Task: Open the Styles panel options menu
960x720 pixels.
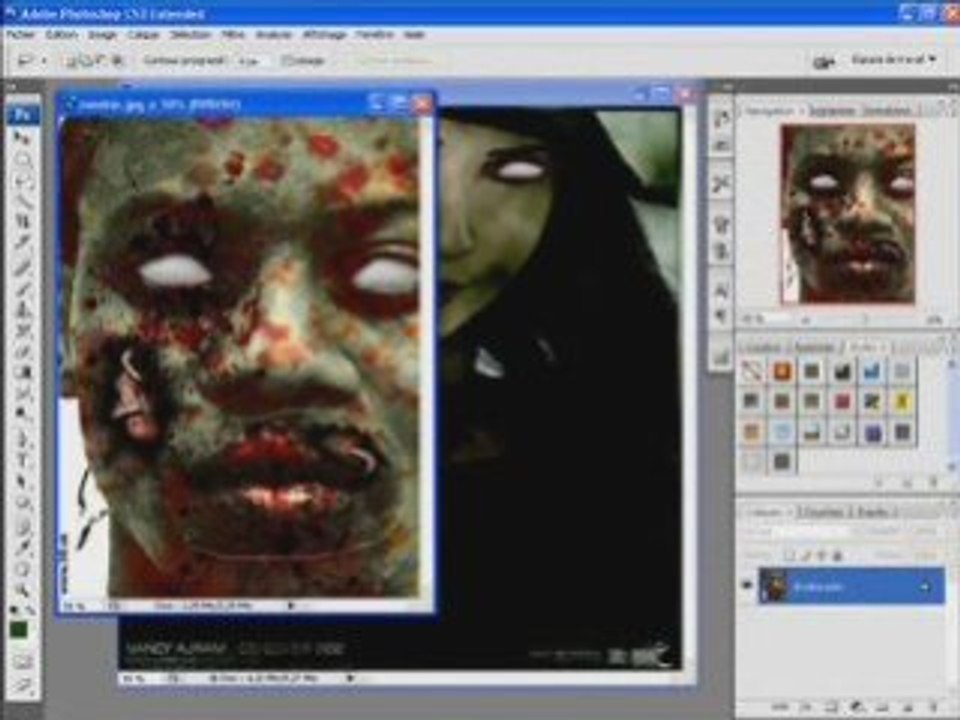Action: pos(951,348)
